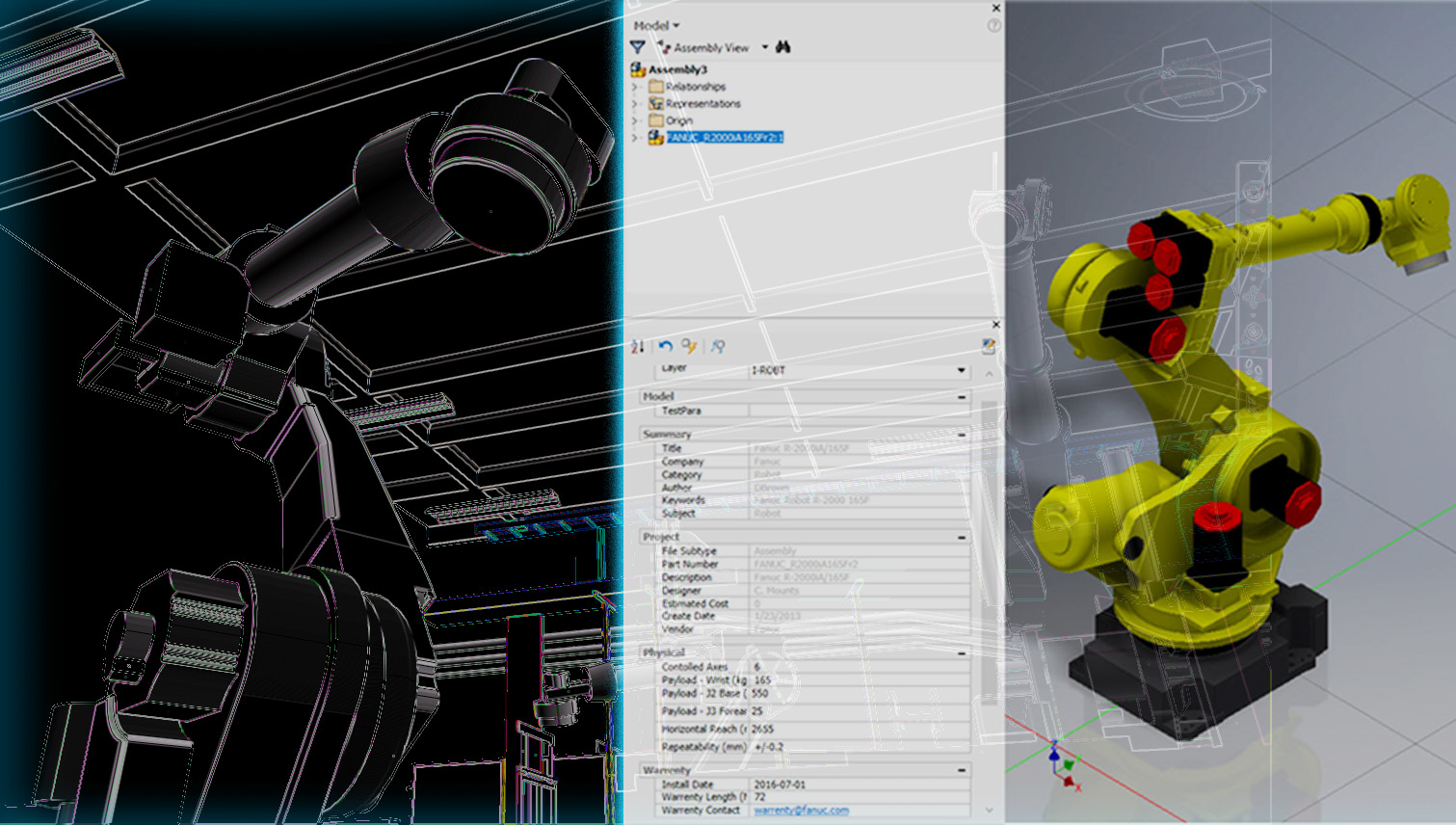Click the Assembly3 root node icon

point(638,69)
